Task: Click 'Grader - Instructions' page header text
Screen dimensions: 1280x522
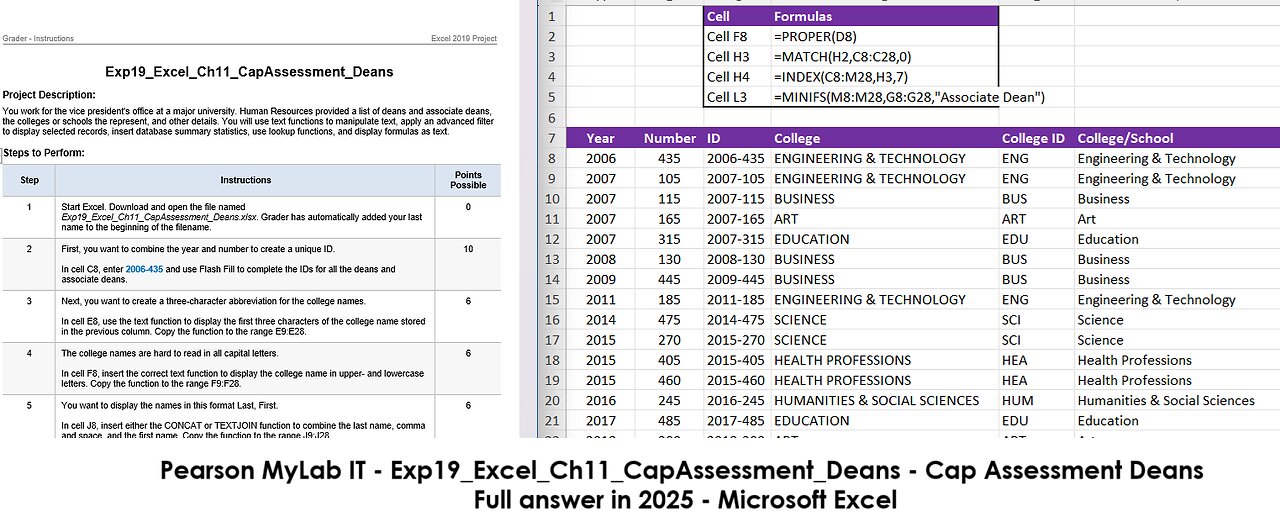Action: tap(38, 39)
